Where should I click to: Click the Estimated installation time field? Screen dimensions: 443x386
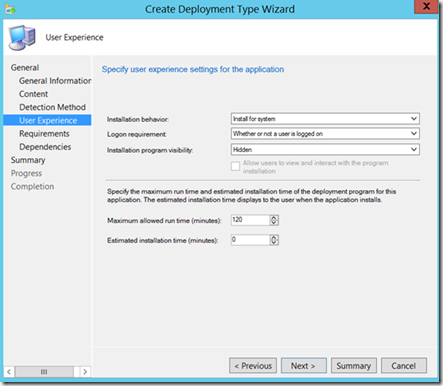250,240
